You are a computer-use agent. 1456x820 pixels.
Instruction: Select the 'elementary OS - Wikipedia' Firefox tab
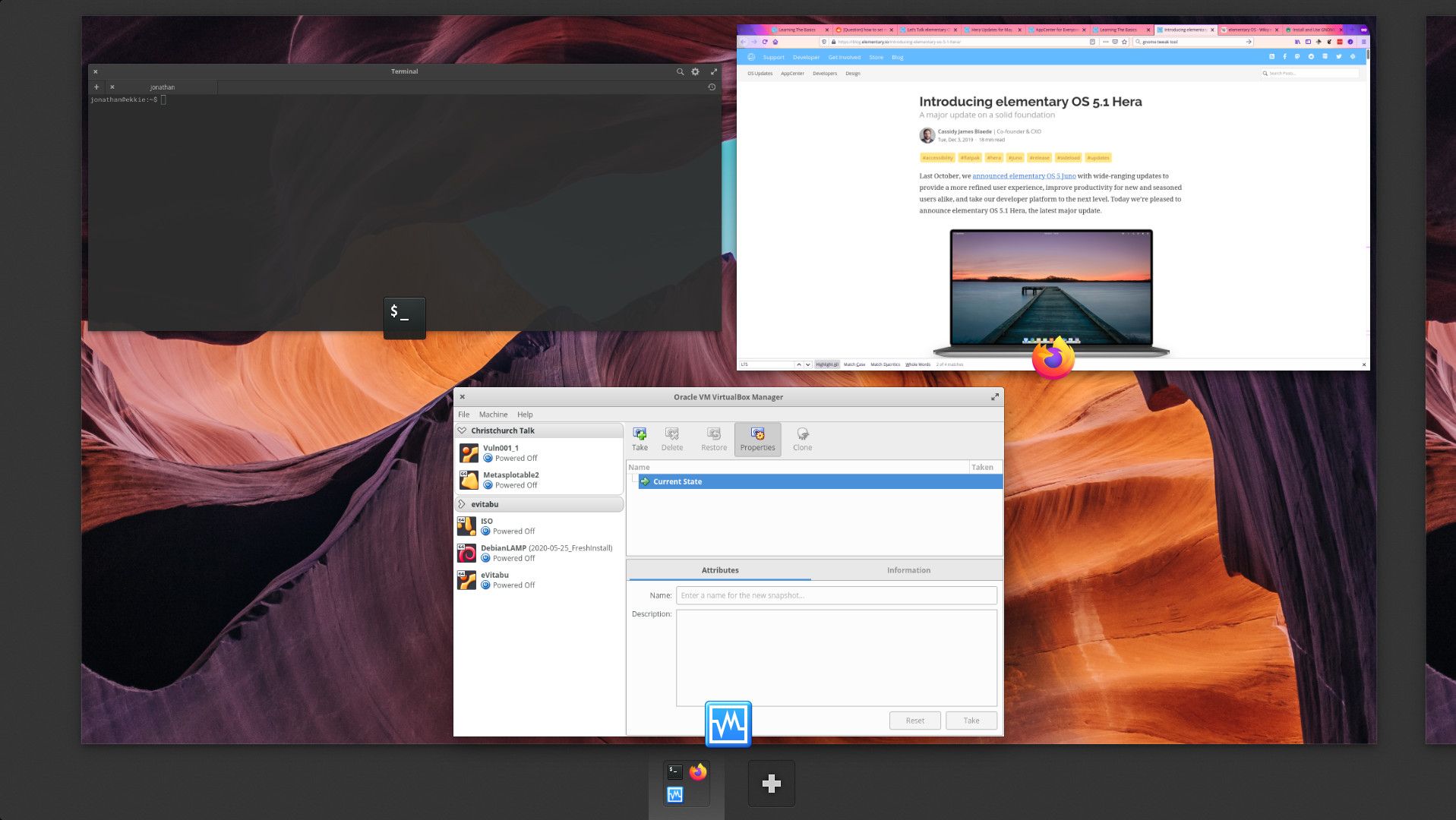tap(1249, 30)
